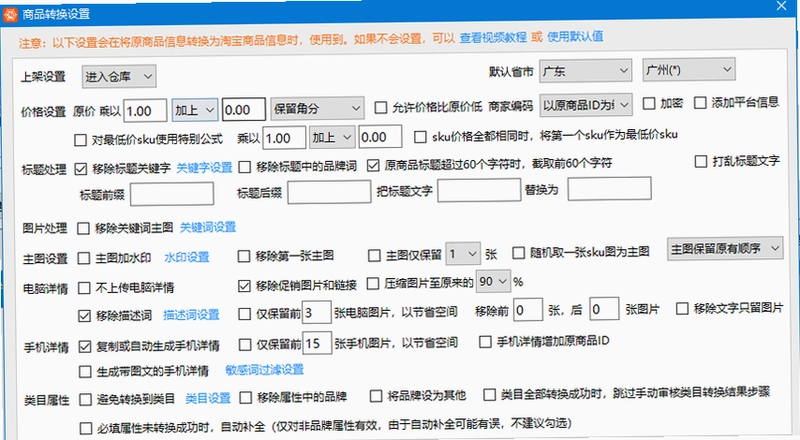Click the 把标题文字 input field
This screenshot has height=440, width=800.
[x=479, y=190]
